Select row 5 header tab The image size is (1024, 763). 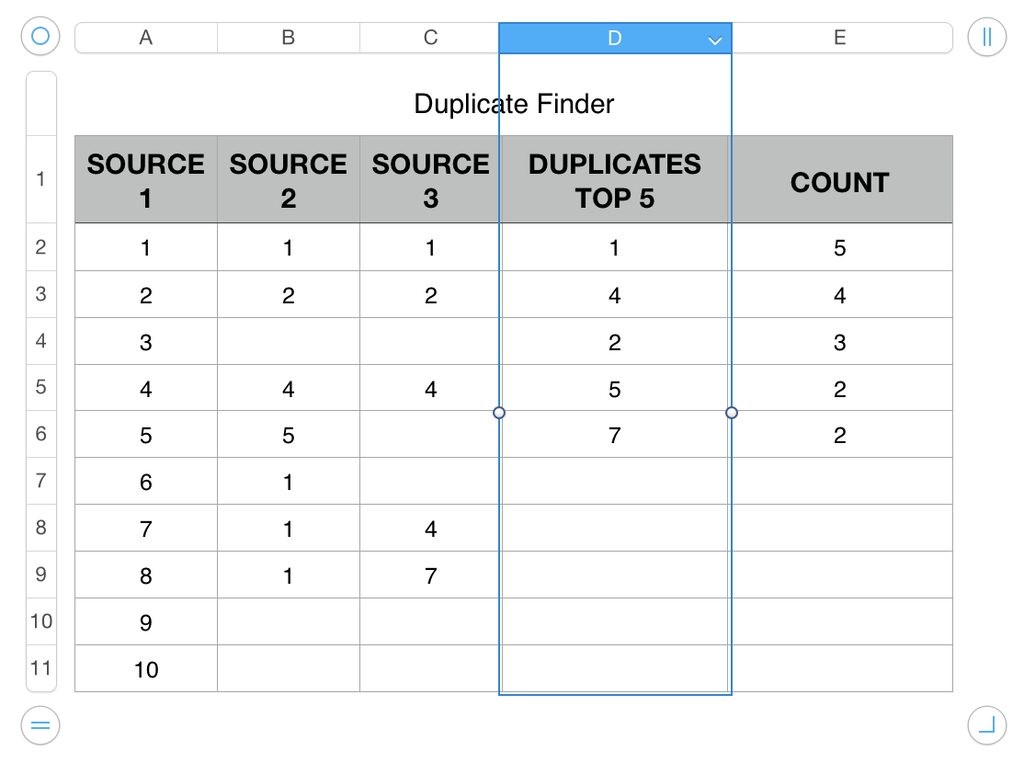coord(41,387)
